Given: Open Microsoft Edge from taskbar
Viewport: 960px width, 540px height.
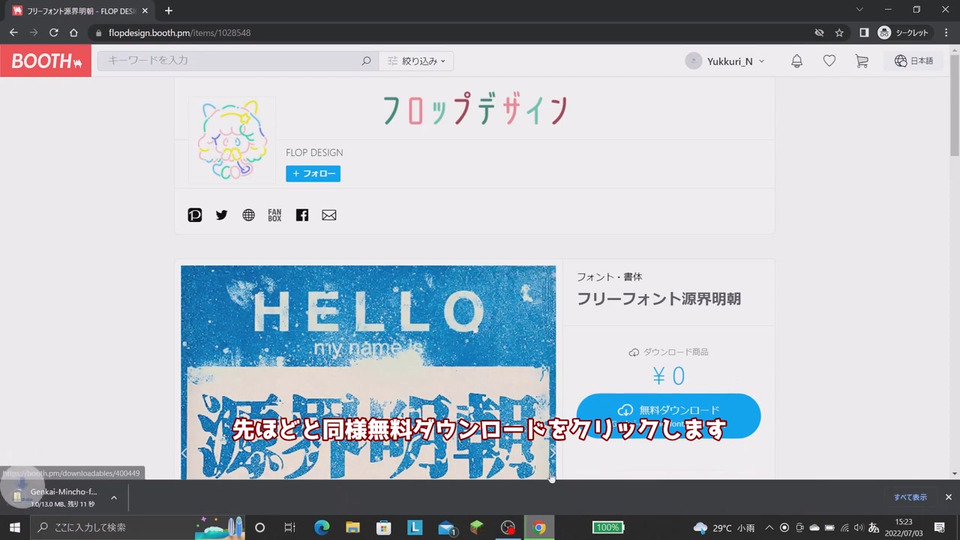Looking at the screenshot, I should point(321,527).
